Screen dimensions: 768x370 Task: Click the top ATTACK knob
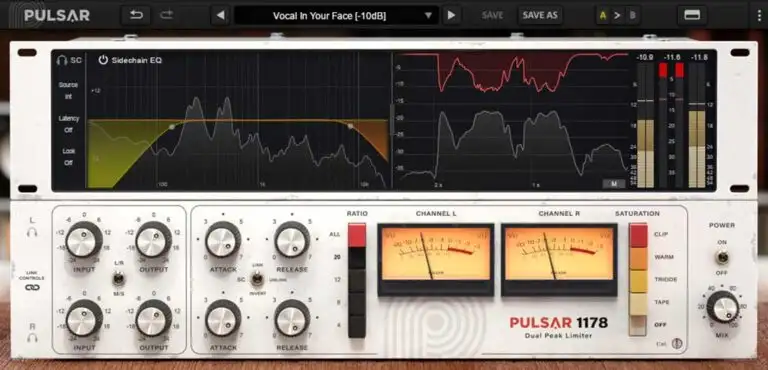[223, 240]
